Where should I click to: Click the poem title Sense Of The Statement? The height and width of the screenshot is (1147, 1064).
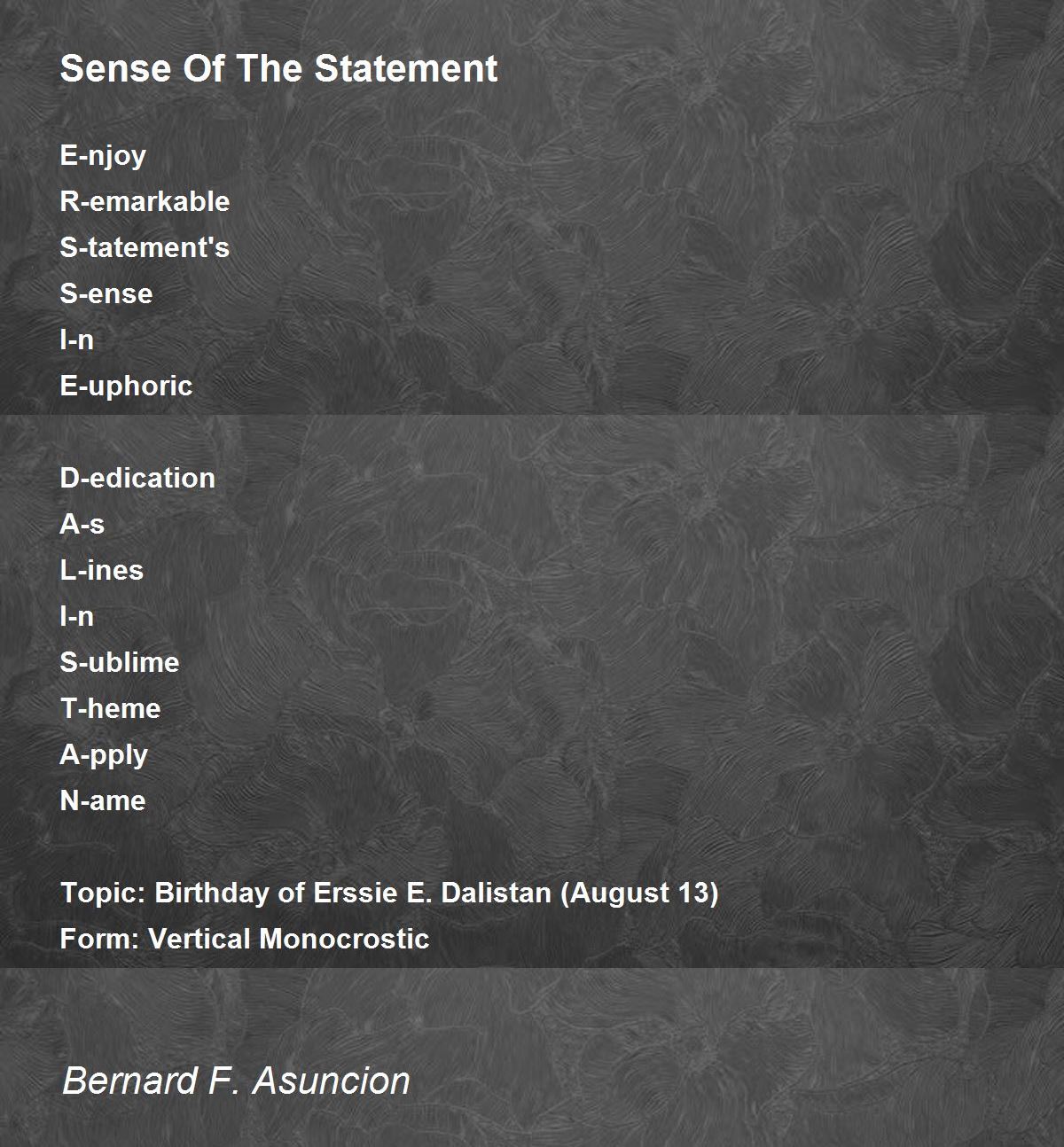[x=278, y=68]
